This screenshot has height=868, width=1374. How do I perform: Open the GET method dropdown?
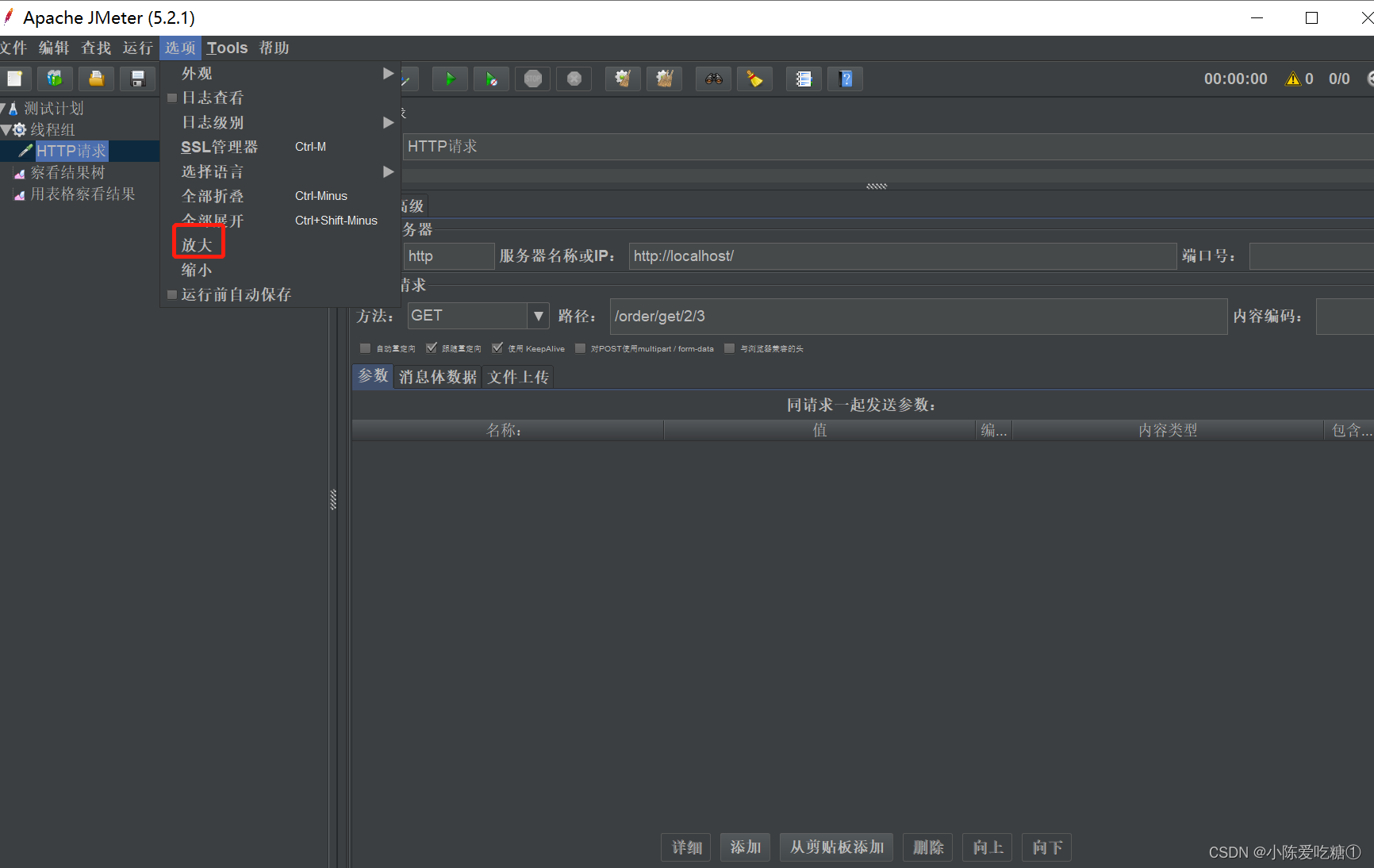tap(539, 316)
